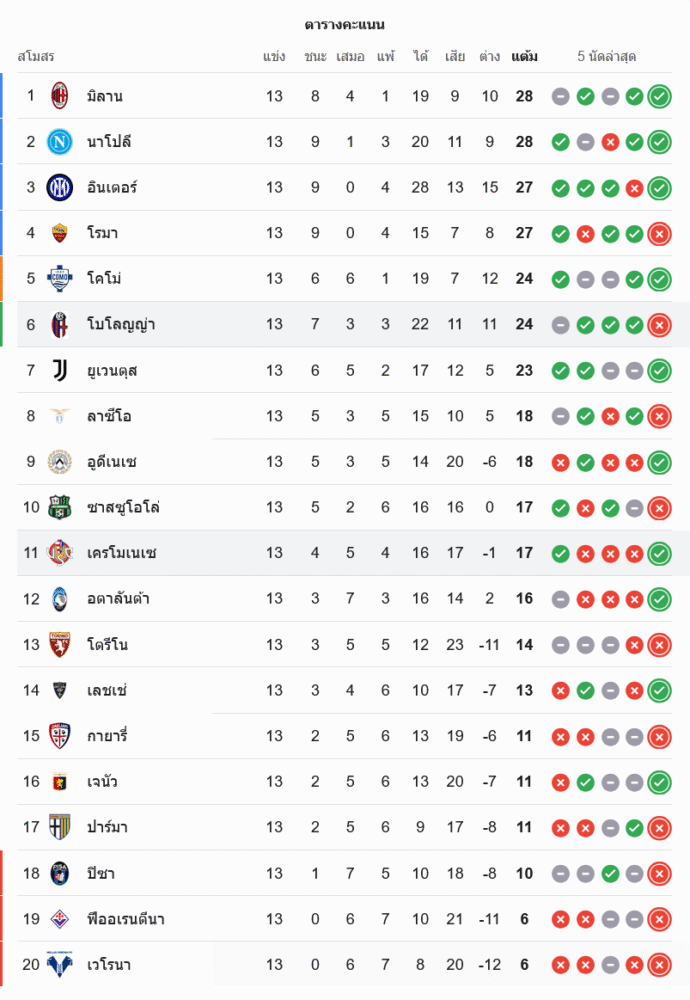Click the 5 นัดล่าสุด column header
Screen dimensions: 690x1000
coord(607,57)
